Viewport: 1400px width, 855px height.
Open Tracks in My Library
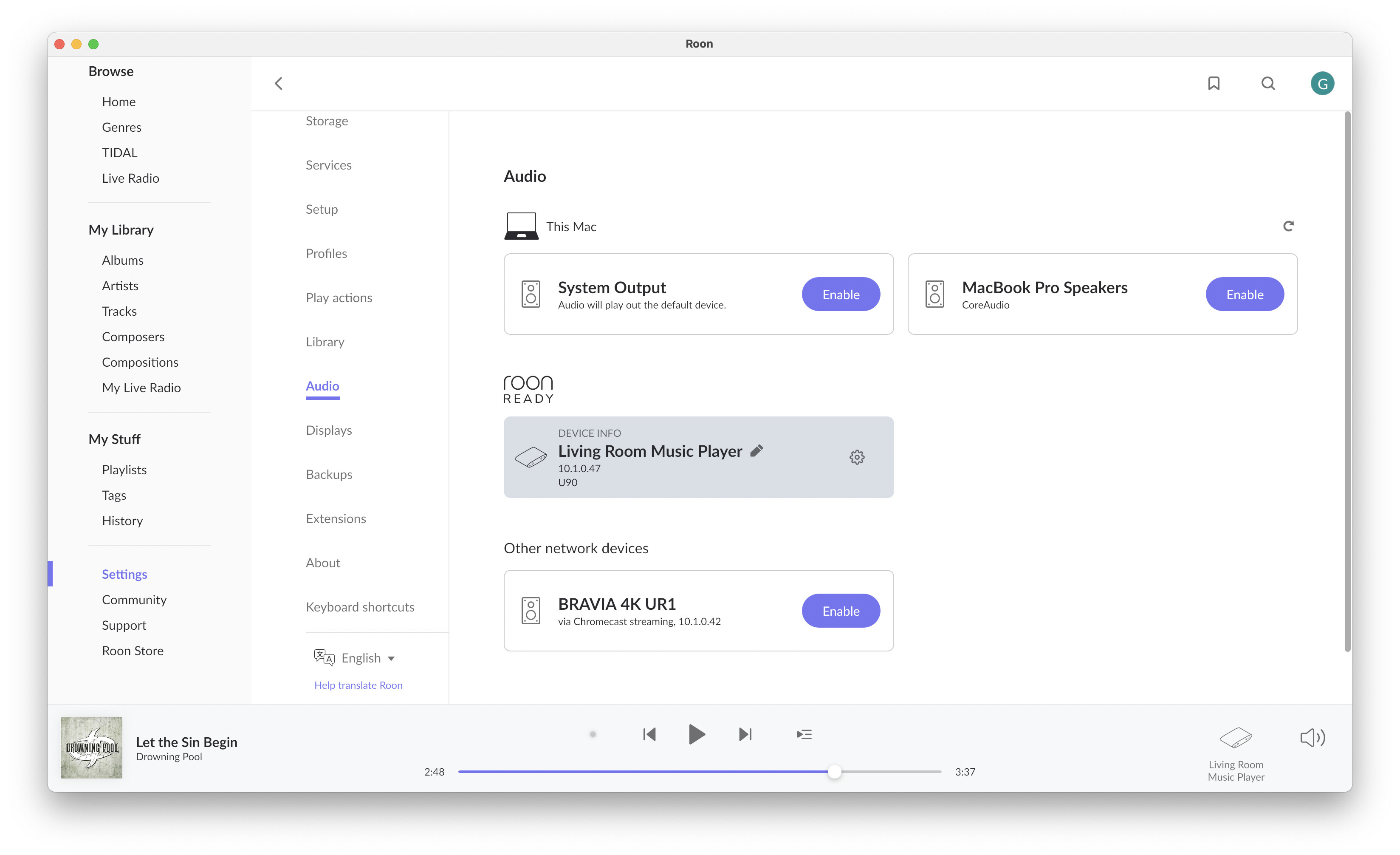pos(119,311)
